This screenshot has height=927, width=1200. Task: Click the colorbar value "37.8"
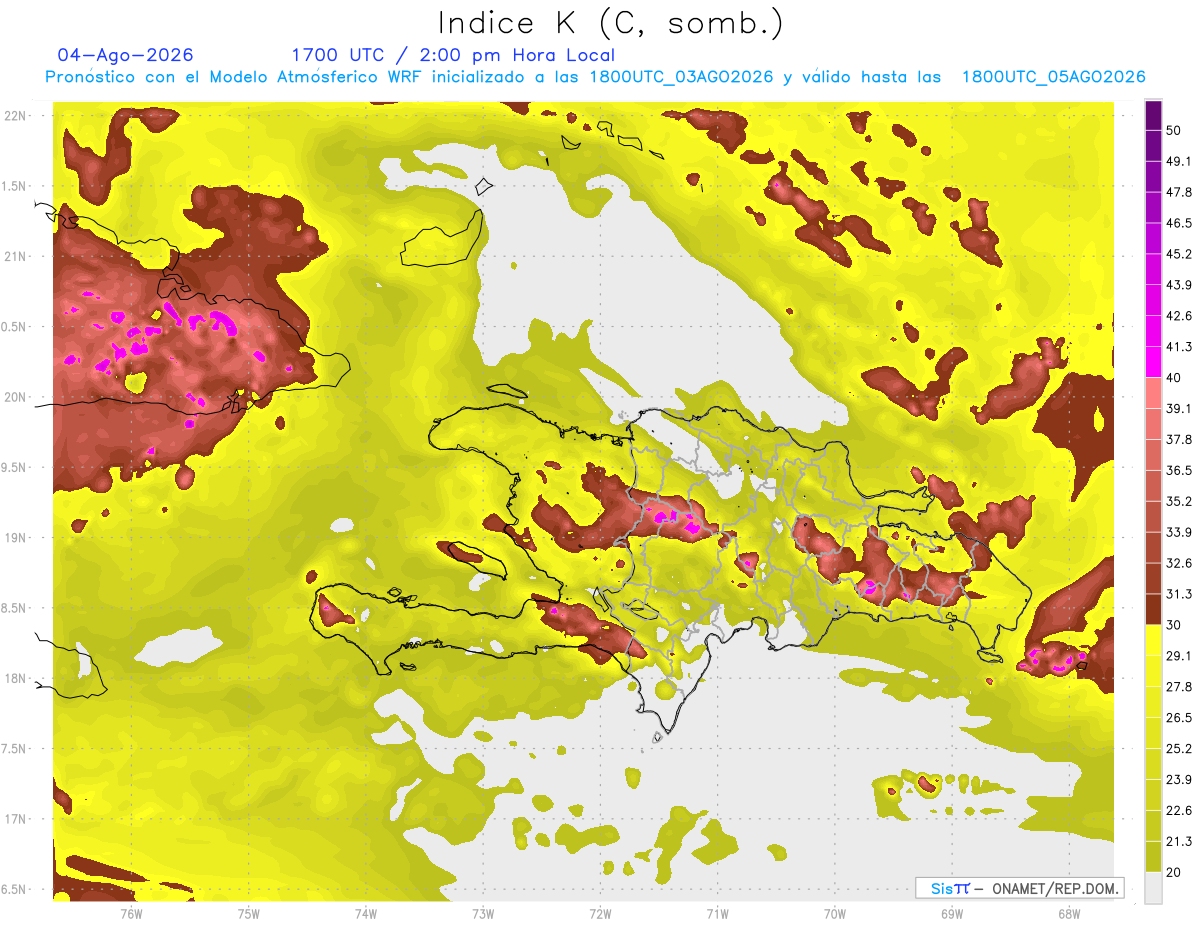(1179, 439)
